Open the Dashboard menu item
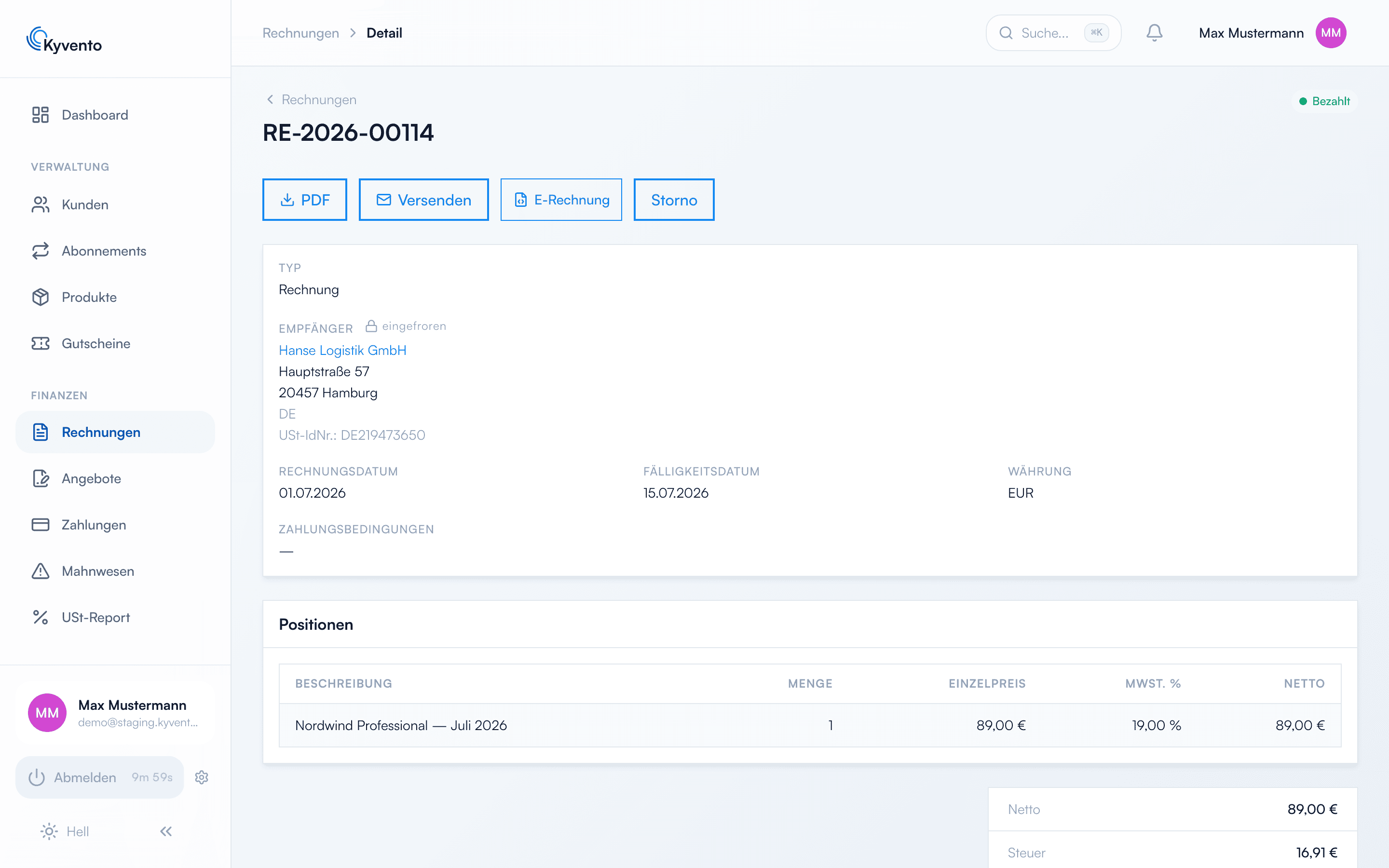The height and width of the screenshot is (868, 1389). pyautogui.click(x=115, y=115)
